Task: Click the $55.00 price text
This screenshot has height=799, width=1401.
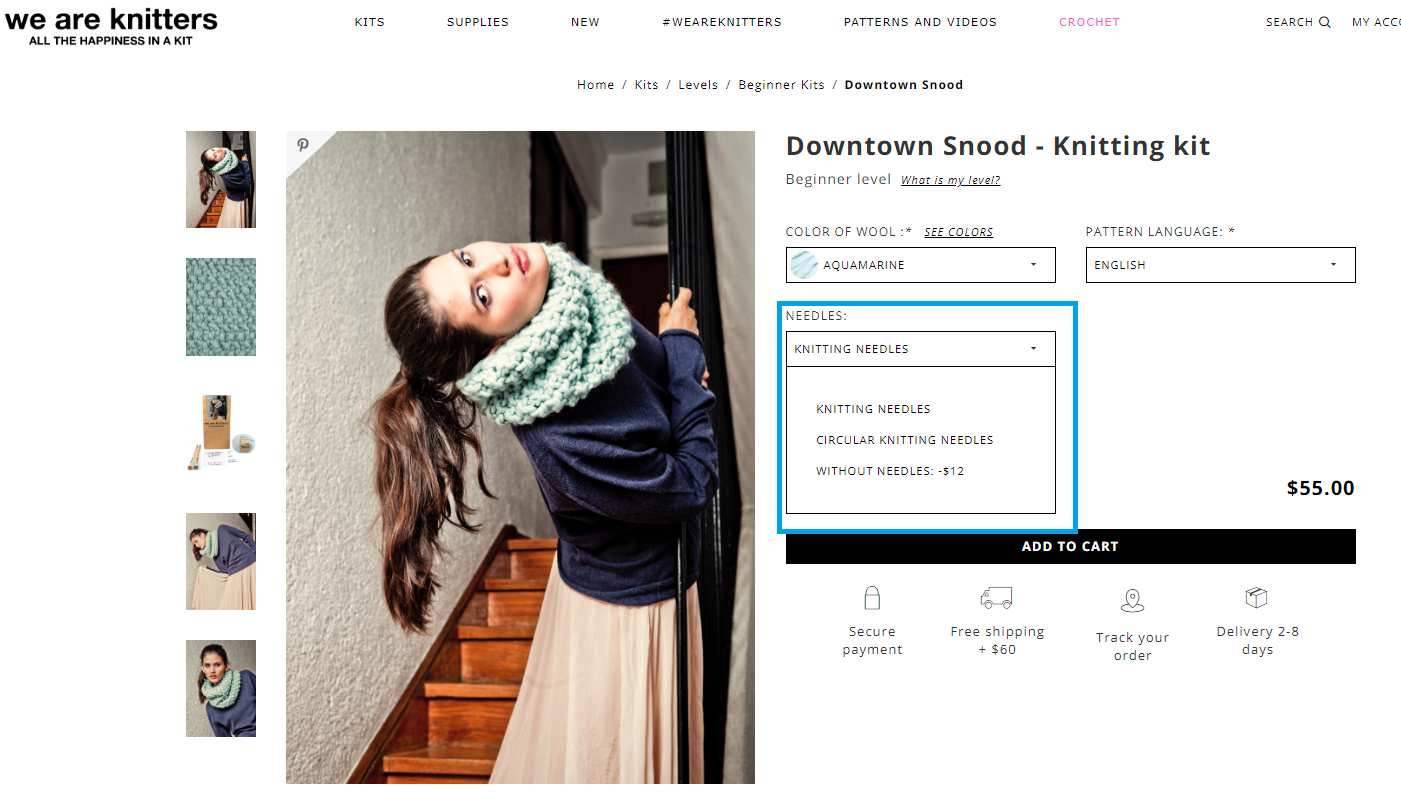Action: coord(1320,488)
